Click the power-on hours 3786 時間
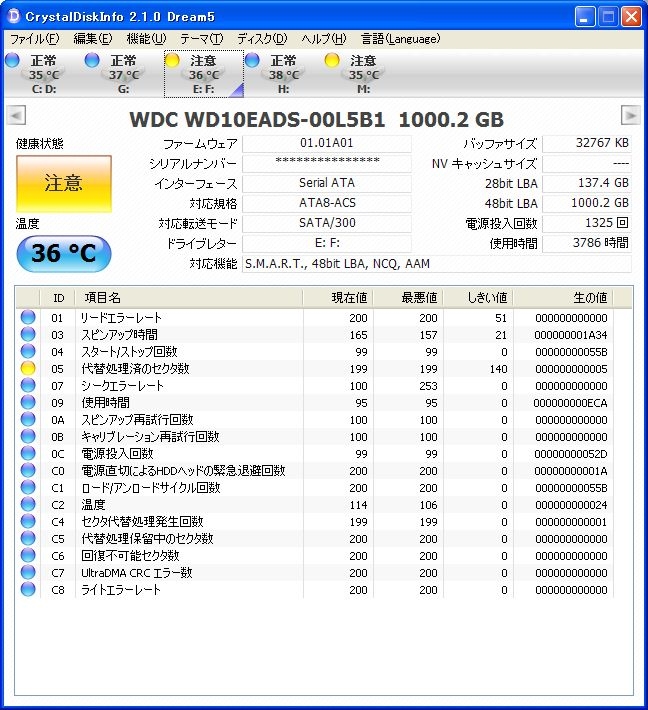648x710 pixels. [x=587, y=243]
